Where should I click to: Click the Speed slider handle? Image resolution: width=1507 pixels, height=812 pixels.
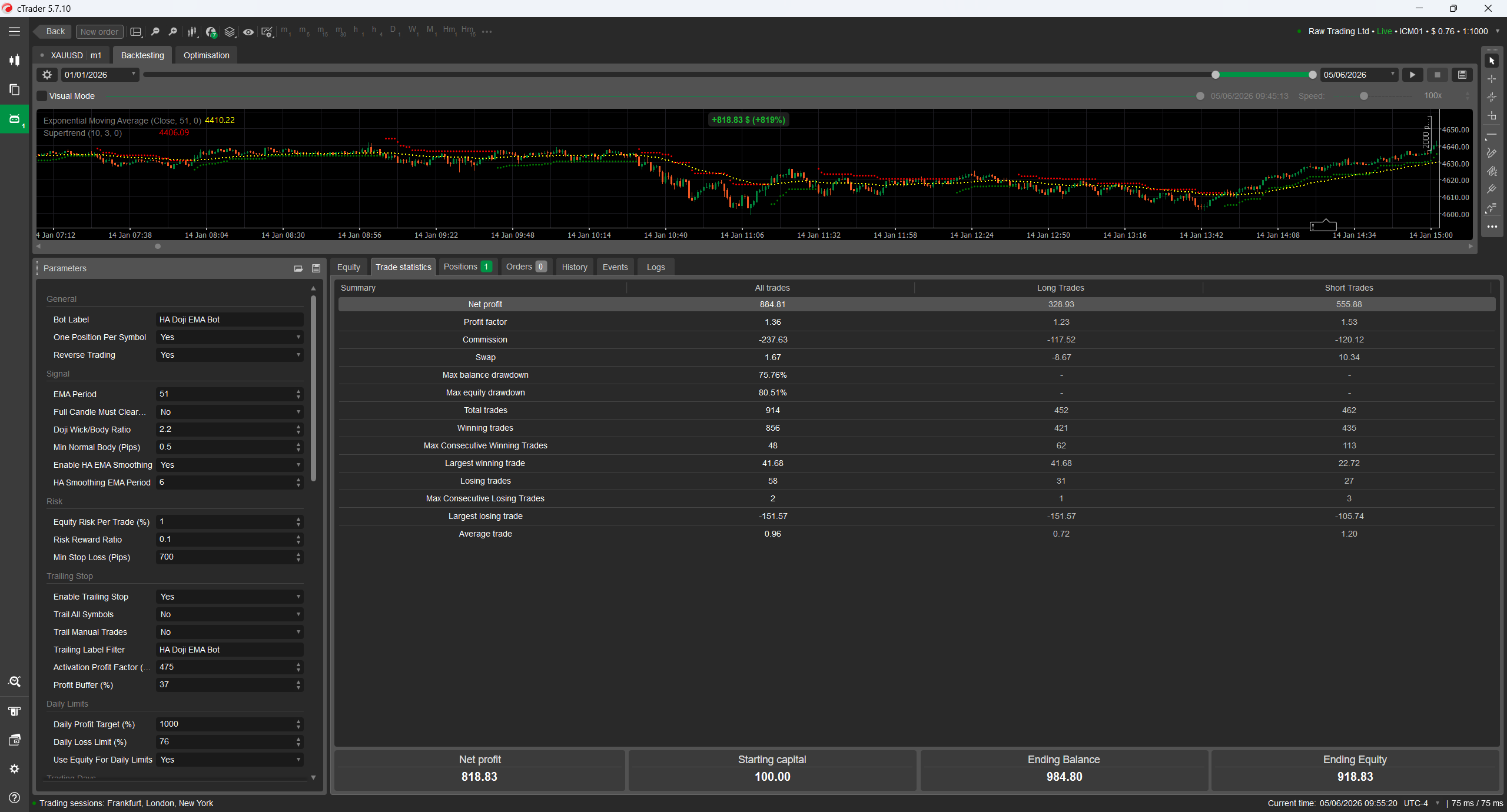click(1364, 96)
